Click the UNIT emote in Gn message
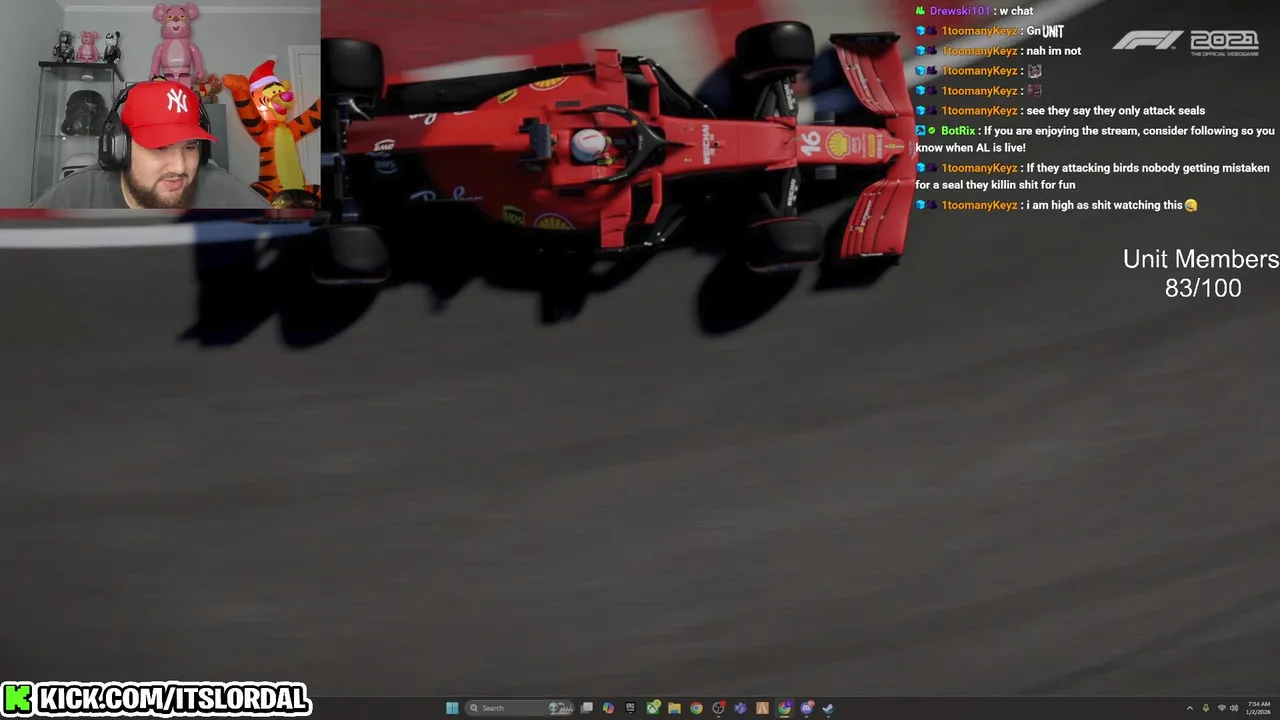 point(1053,31)
